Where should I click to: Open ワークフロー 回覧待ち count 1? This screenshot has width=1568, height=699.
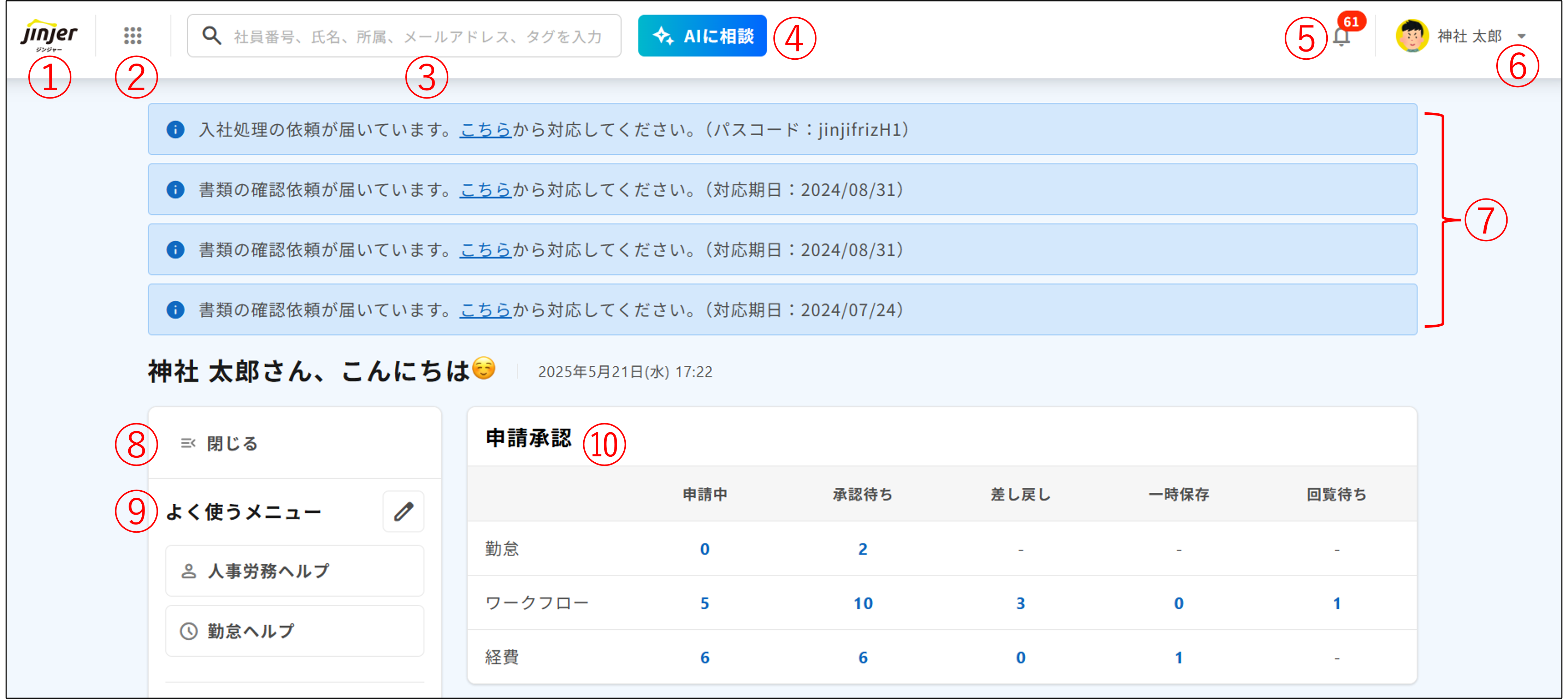coord(1337,604)
